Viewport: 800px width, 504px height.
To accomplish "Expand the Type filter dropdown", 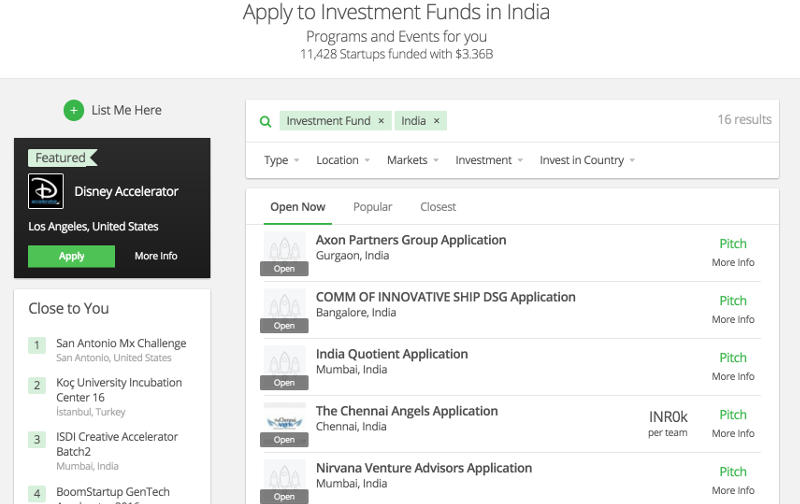I will point(281,160).
